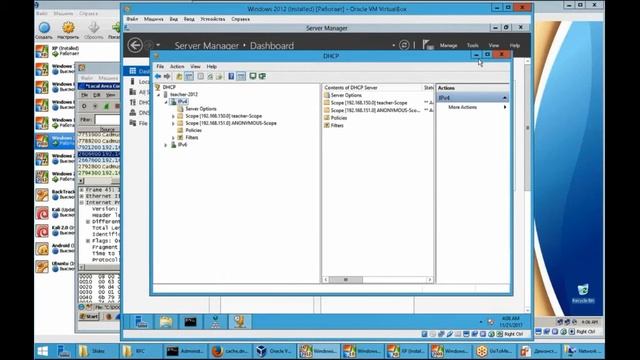Viewport: 640px width, 360px height.
Task: Select BackTrack VM in VirtualBox list
Action: 55,194
